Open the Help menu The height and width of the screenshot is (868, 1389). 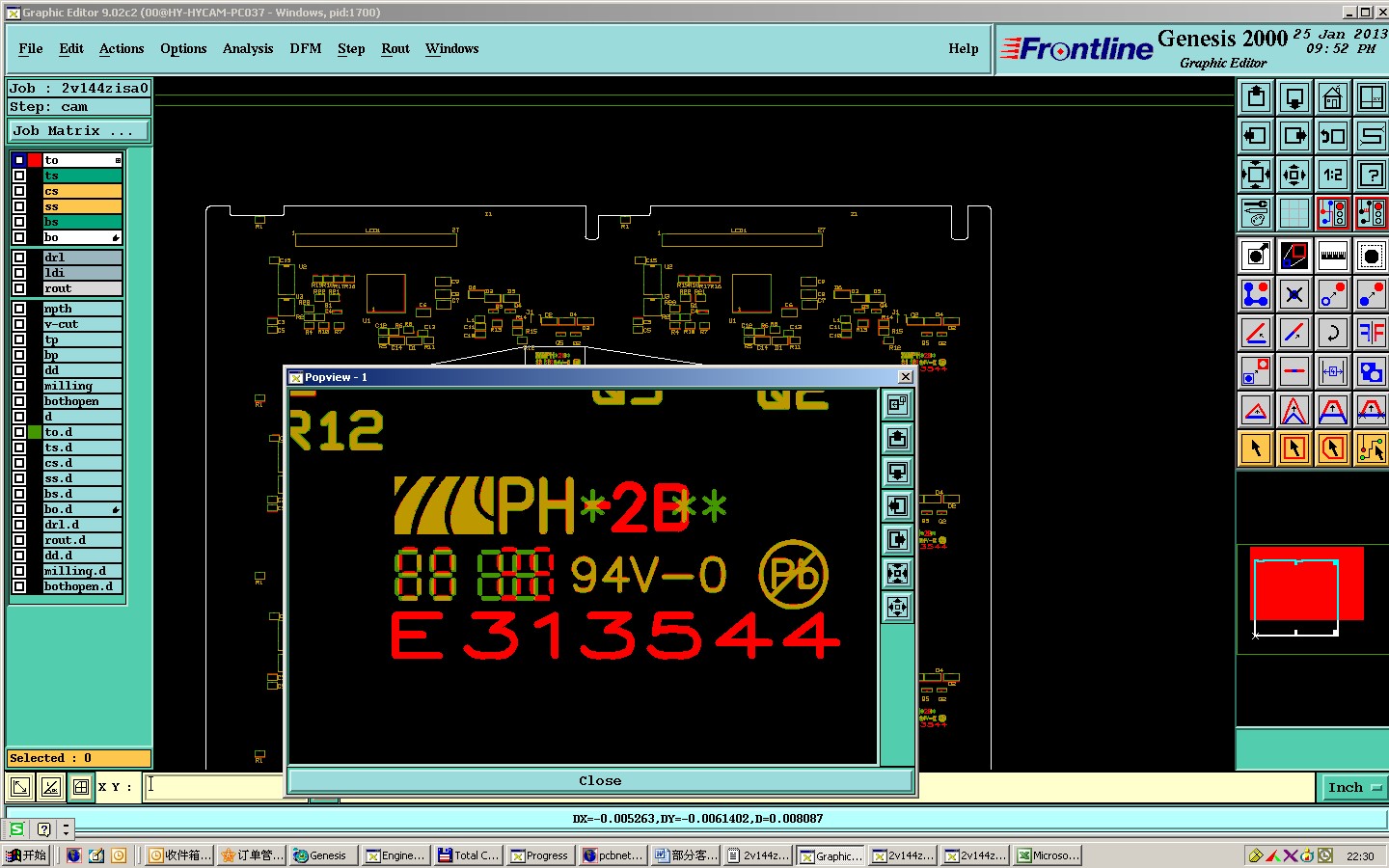964,48
